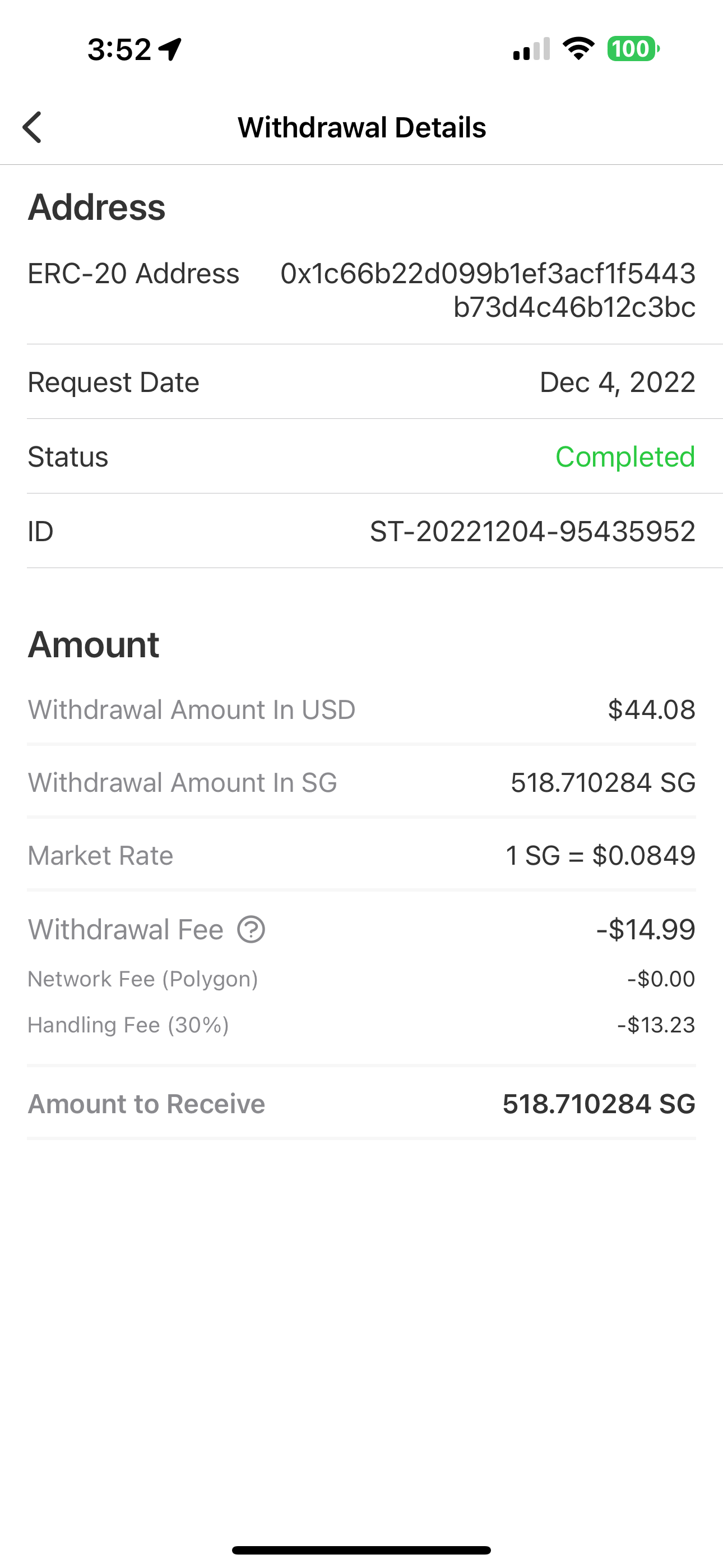The width and height of the screenshot is (723, 1568).
Task: Tap the Network Fee (Polygon) row
Action: 361,979
